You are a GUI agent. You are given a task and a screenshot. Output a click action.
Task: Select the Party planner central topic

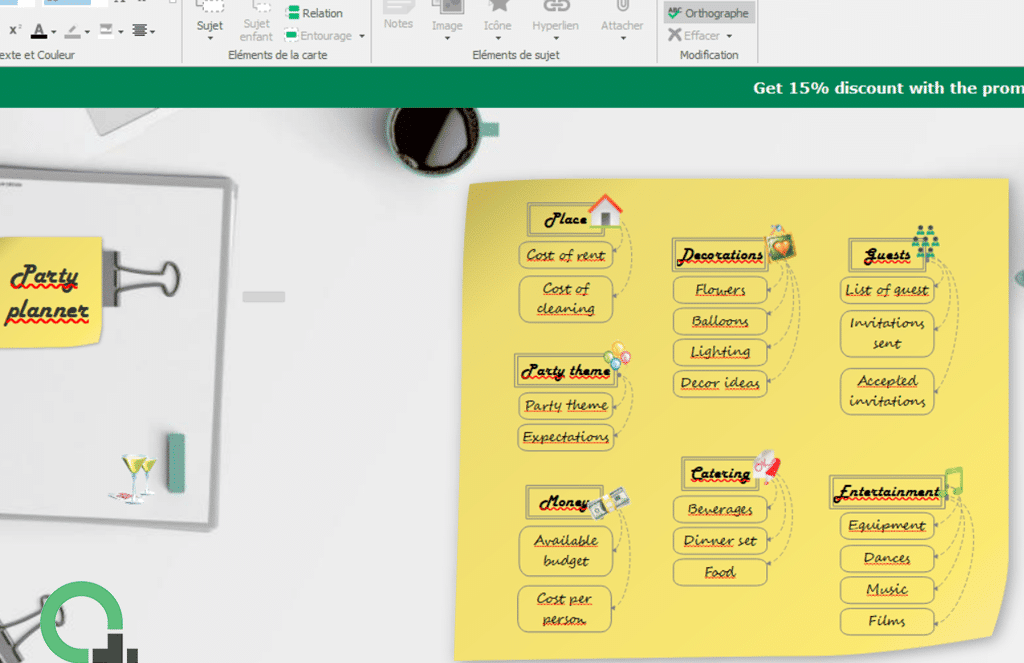click(x=49, y=293)
